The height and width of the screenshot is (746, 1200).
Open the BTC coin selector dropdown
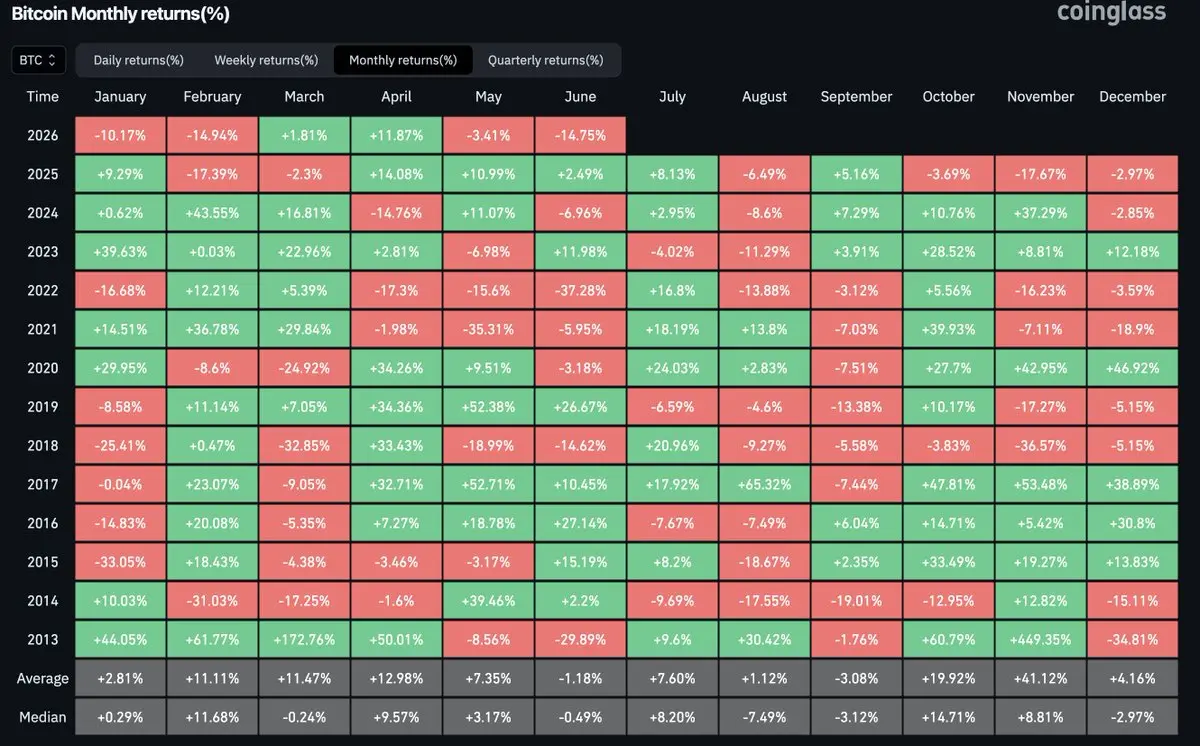pyautogui.click(x=39, y=60)
